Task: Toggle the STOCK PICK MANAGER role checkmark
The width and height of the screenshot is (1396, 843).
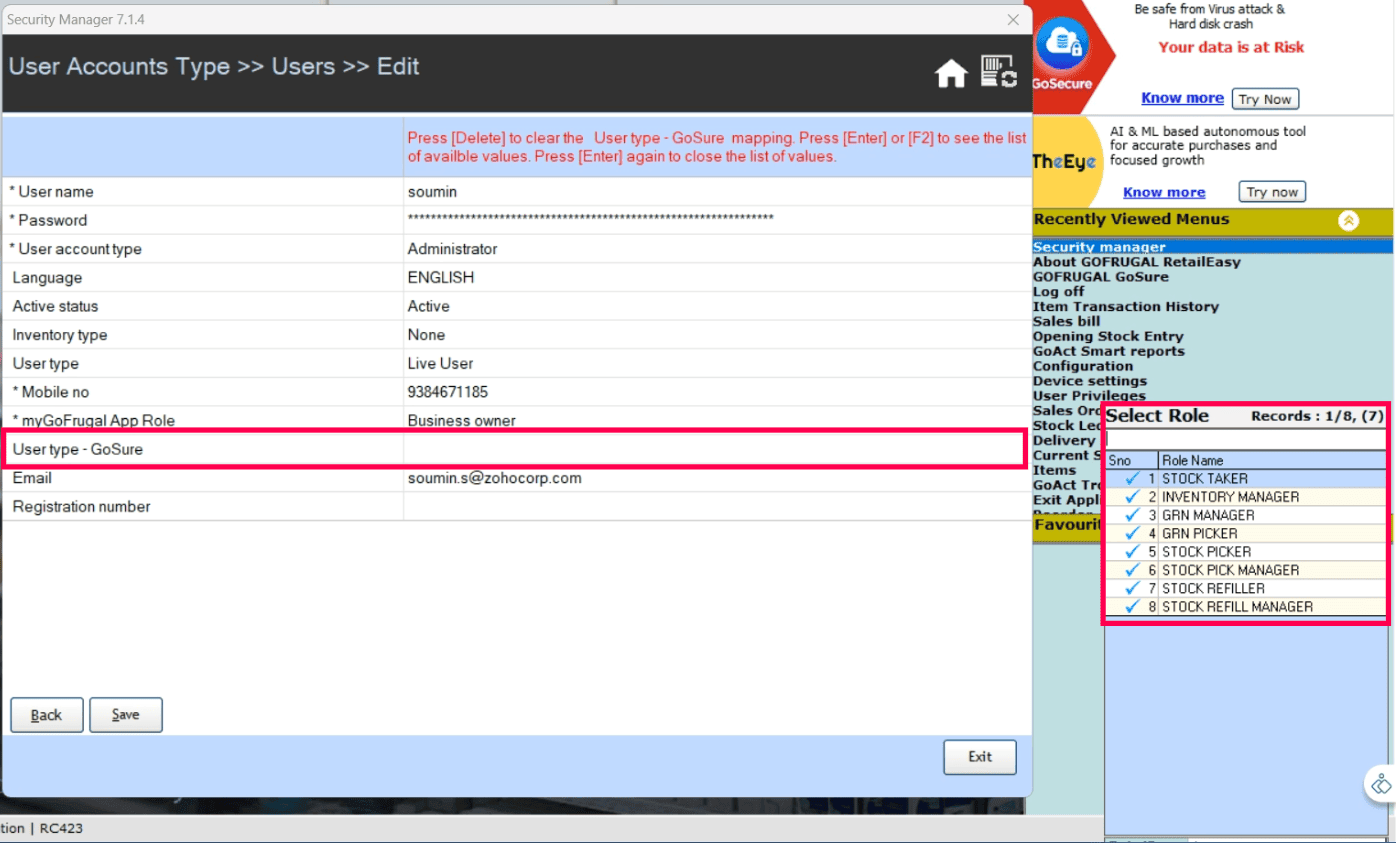Action: 1132,570
